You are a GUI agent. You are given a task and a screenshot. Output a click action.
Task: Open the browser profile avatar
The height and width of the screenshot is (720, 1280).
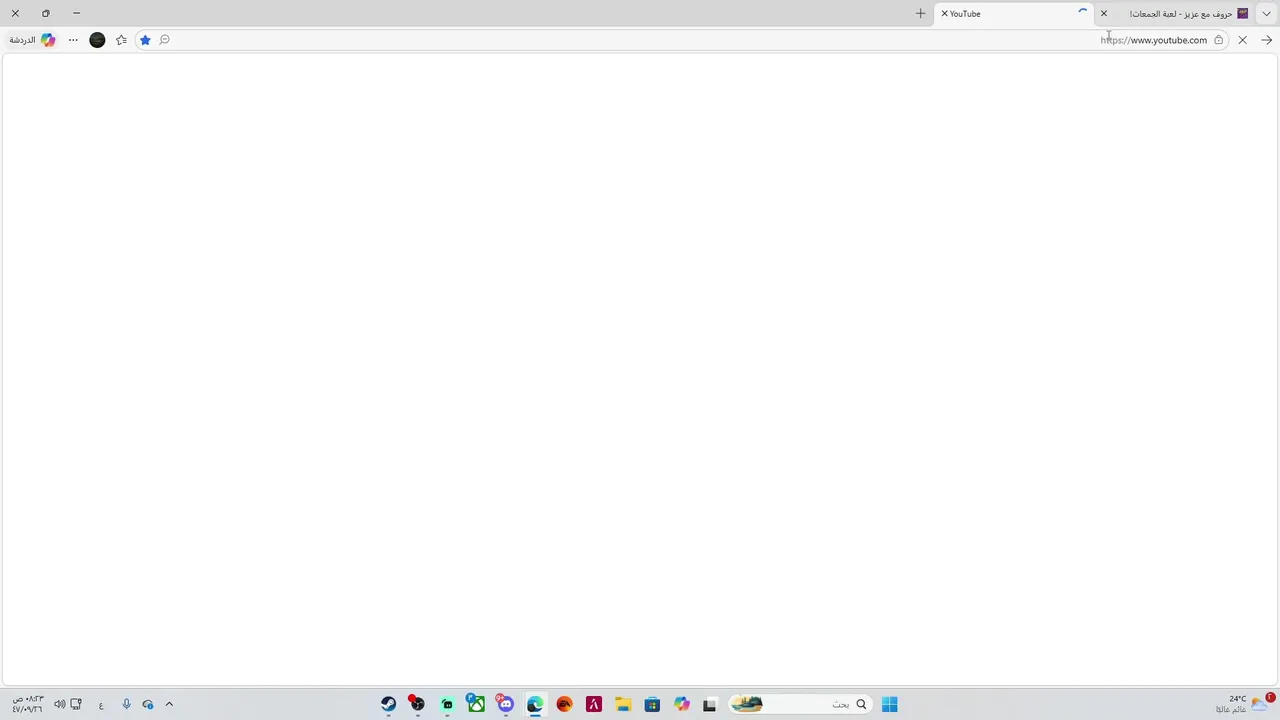pyautogui.click(x=97, y=40)
